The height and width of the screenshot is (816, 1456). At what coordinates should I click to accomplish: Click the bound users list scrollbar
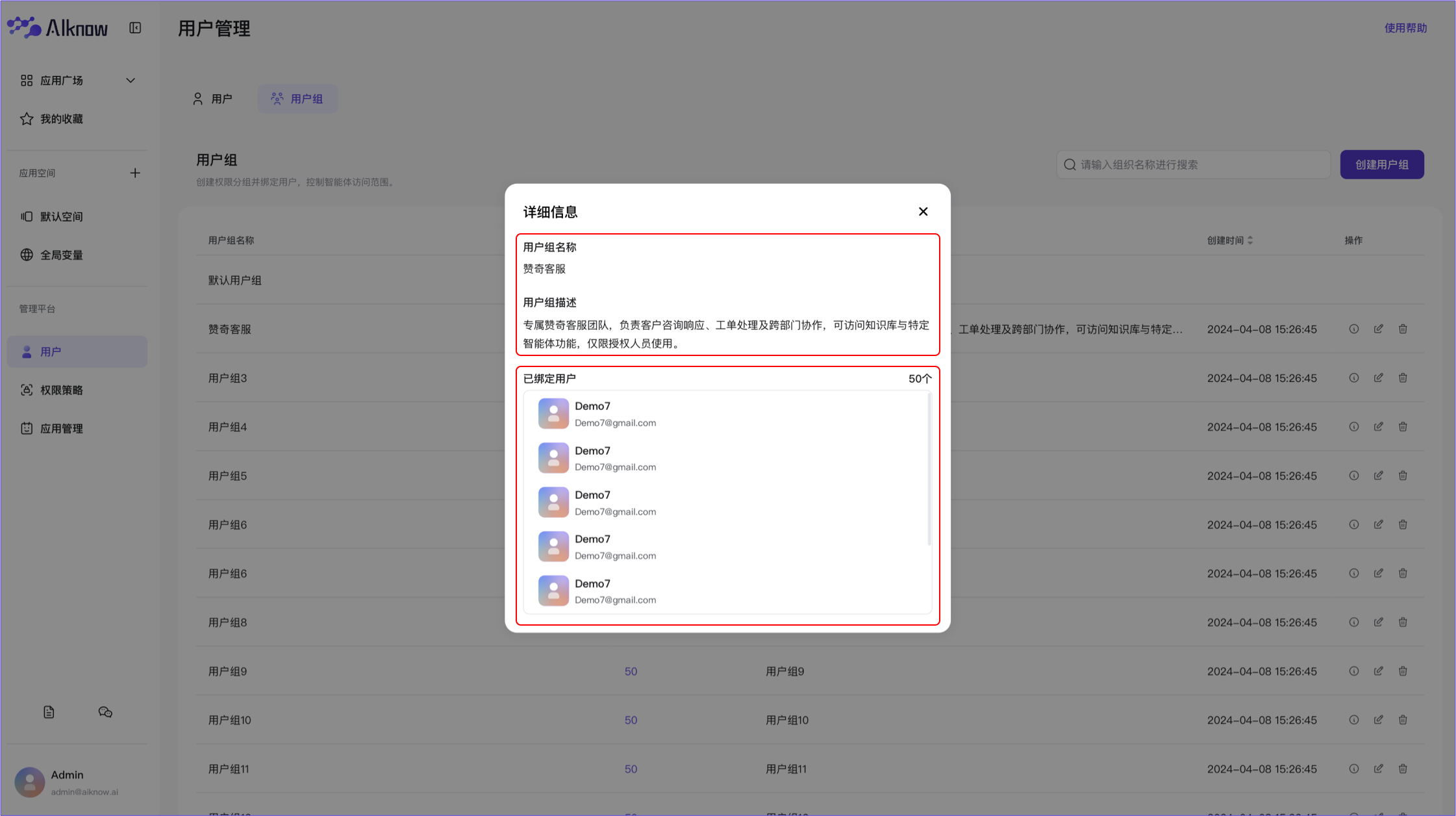(929, 469)
